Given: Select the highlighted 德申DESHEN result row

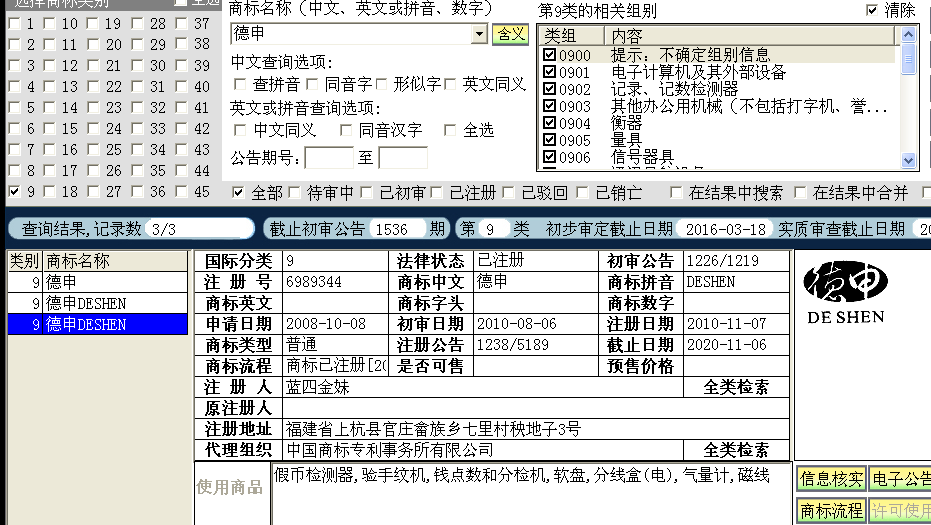Looking at the screenshot, I should click(97, 324).
